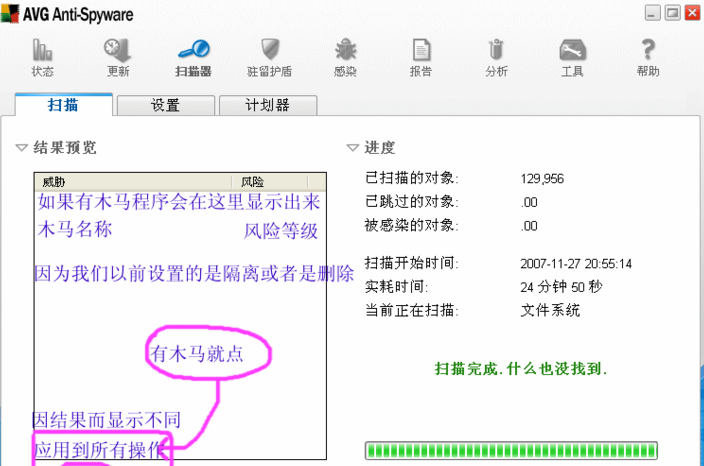Click the green scan progress bar
This screenshot has width=704, height=466.
511,450
